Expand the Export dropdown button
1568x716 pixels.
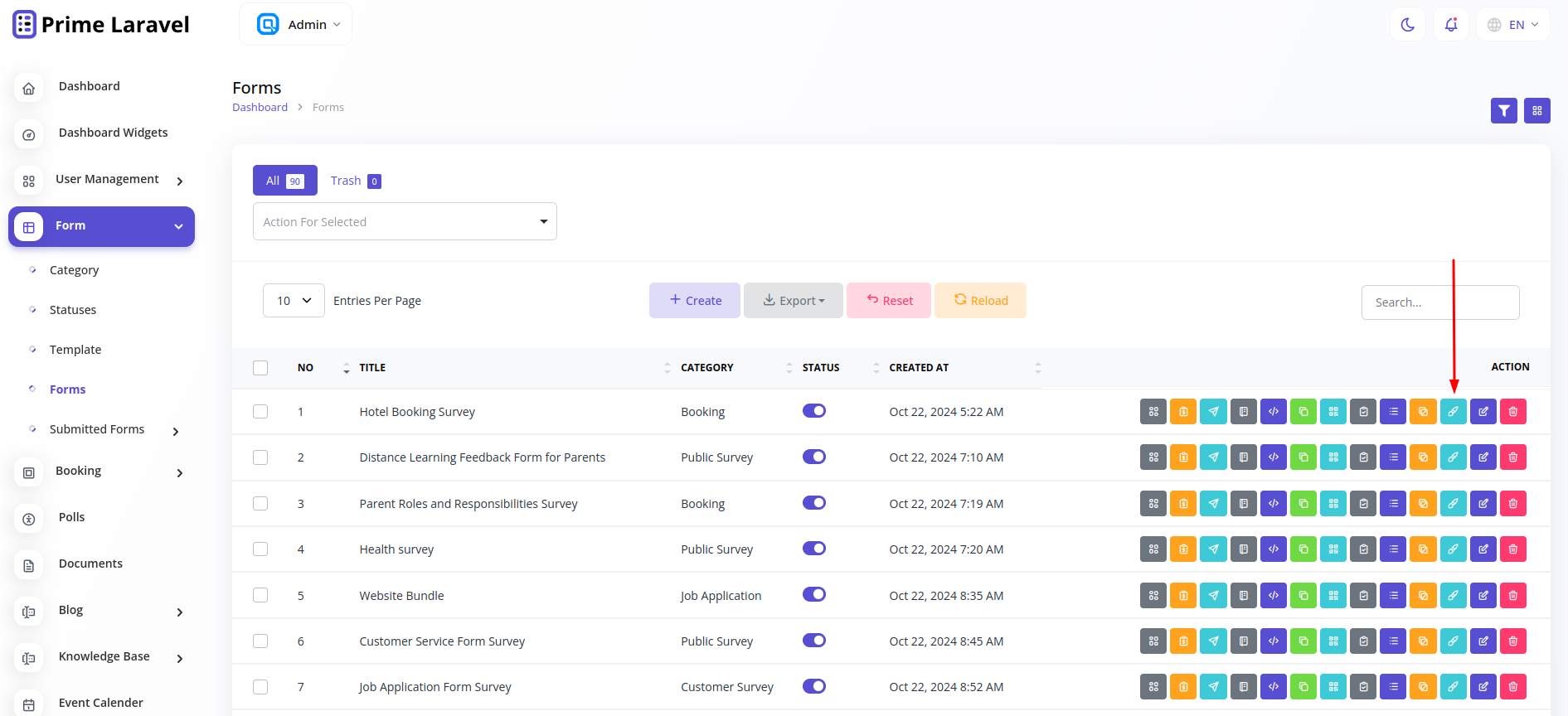(x=794, y=301)
